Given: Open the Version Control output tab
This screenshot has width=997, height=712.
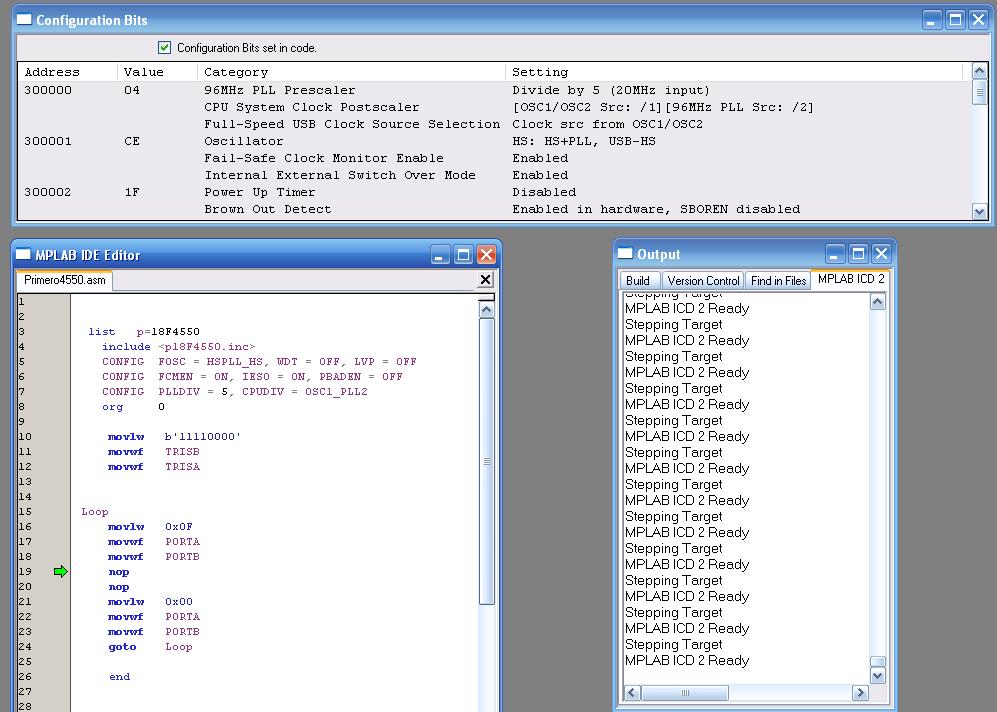Looking at the screenshot, I should (x=703, y=281).
